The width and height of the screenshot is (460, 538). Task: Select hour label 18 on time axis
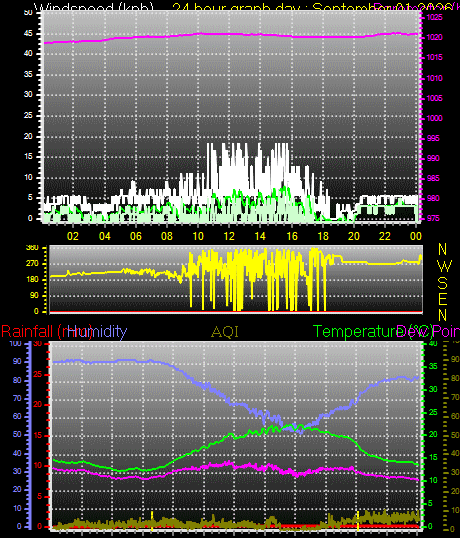click(x=322, y=236)
